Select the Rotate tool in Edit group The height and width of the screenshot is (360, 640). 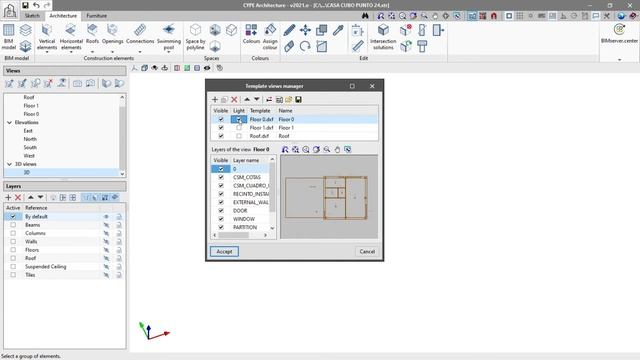coord(305,46)
